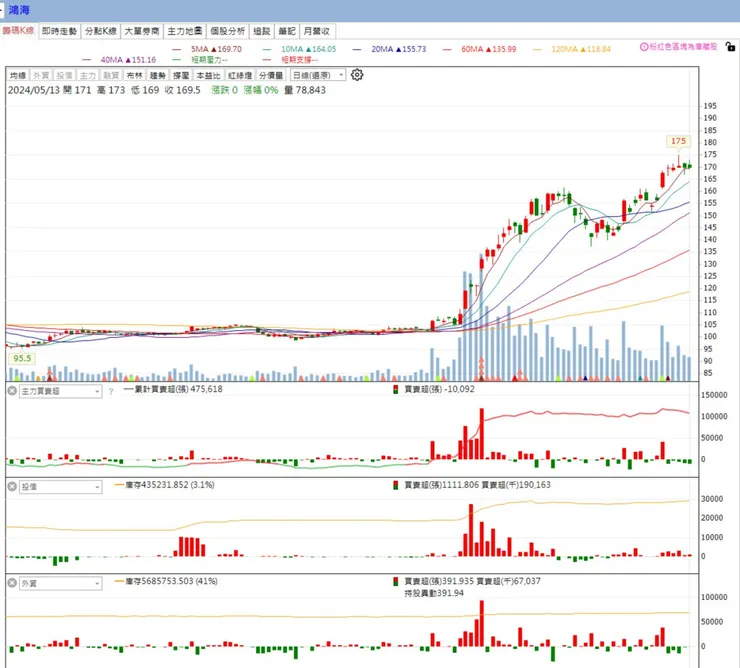740x668 pixels.
Task: Open the 日線(還原) period dropdown
Action: (x=318, y=75)
